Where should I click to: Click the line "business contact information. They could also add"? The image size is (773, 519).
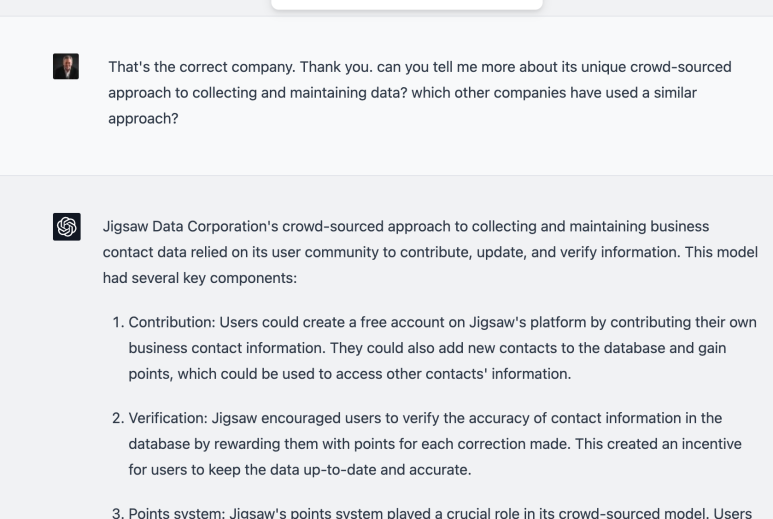(427, 348)
